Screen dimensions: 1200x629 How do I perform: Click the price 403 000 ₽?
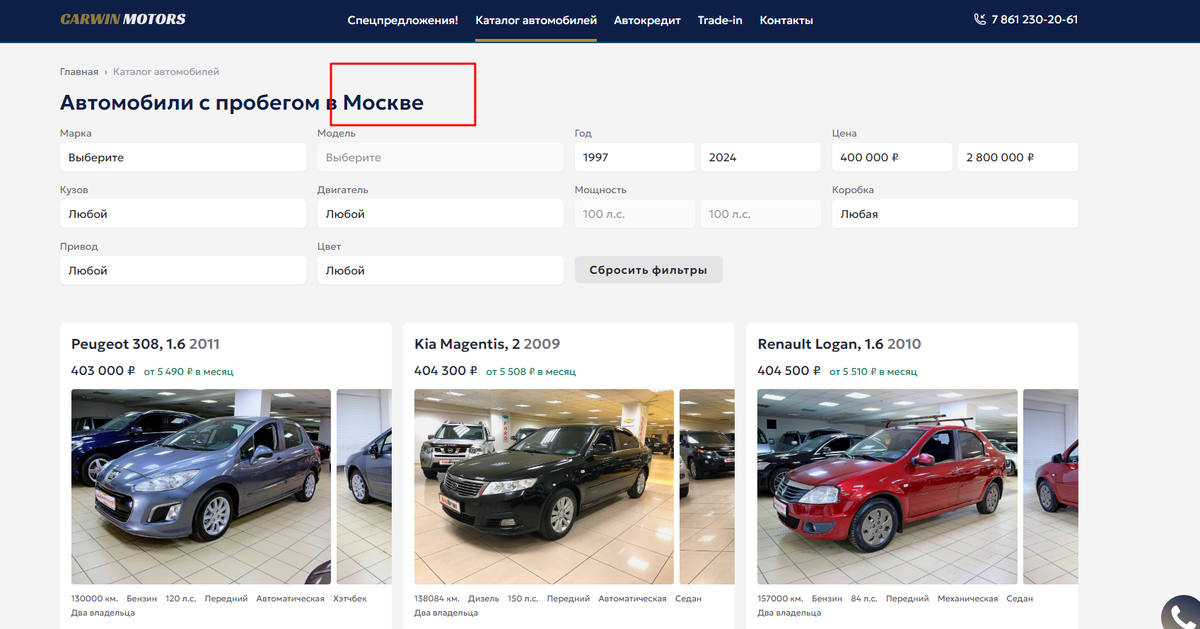pos(103,371)
